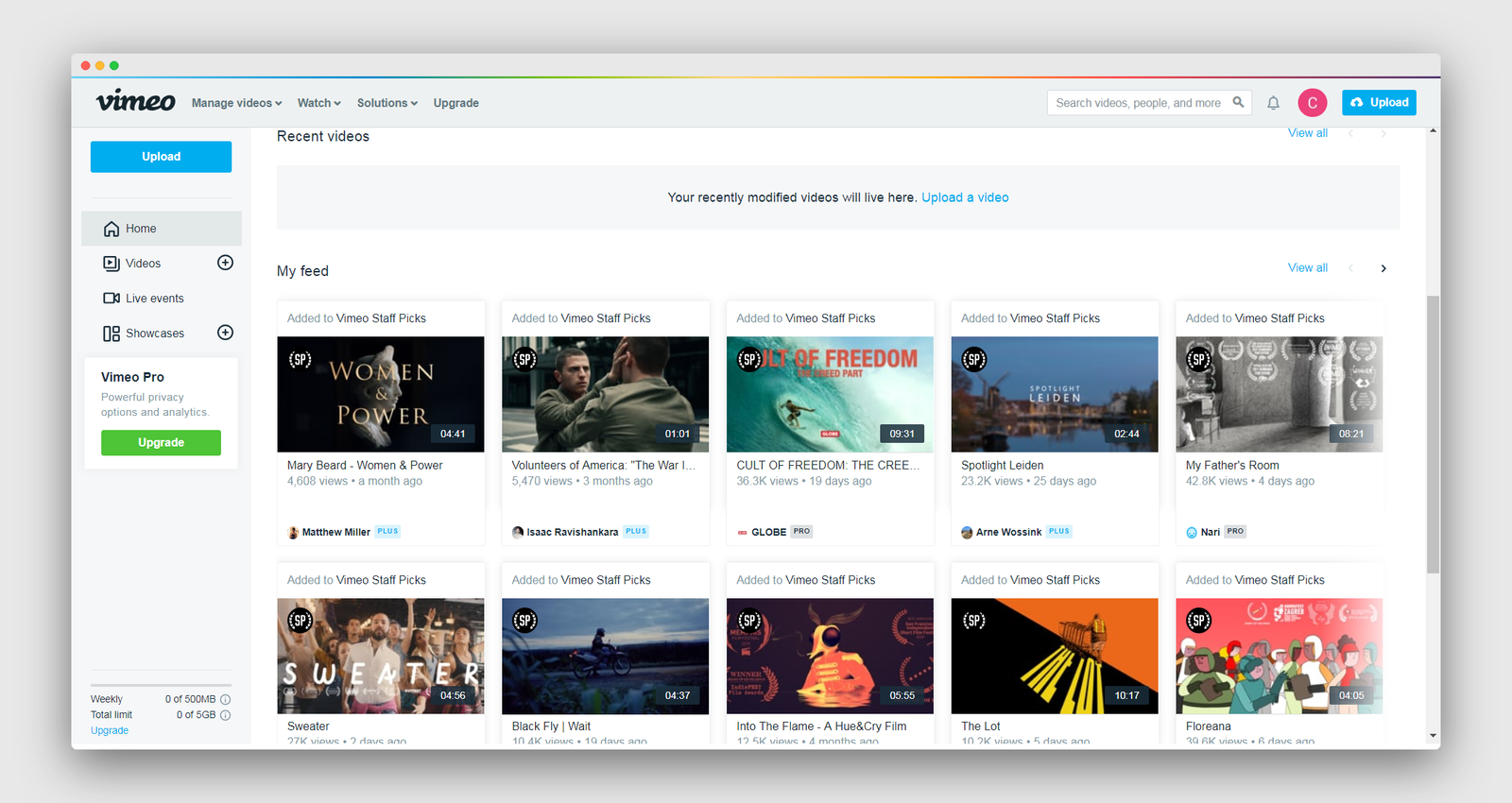The image size is (1512, 803).
Task: Click Arne Wossink's avatar icon
Action: pyautogui.click(x=967, y=532)
